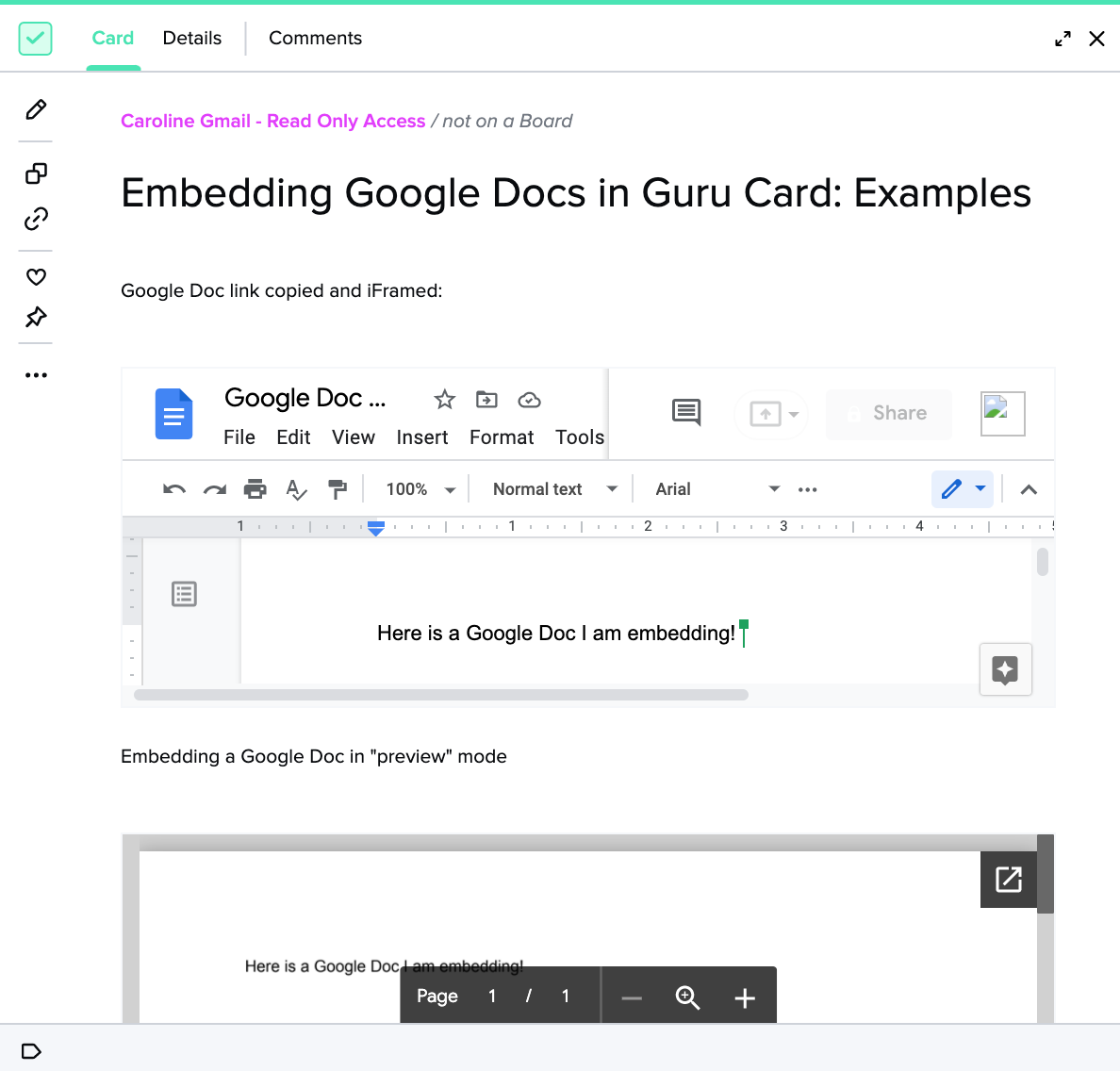
Task: Click the Share button
Action: 889,414
